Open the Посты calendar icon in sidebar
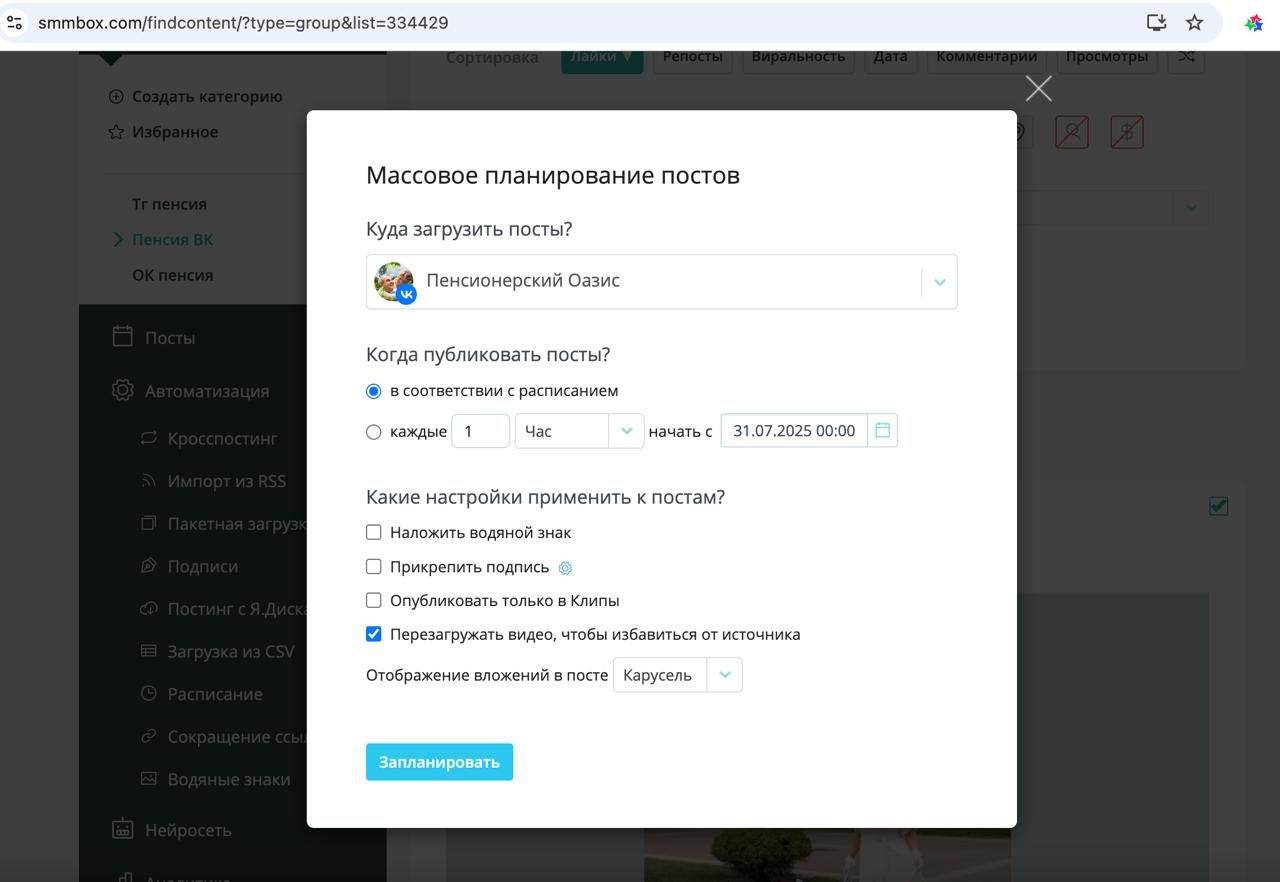 click(122, 337)
